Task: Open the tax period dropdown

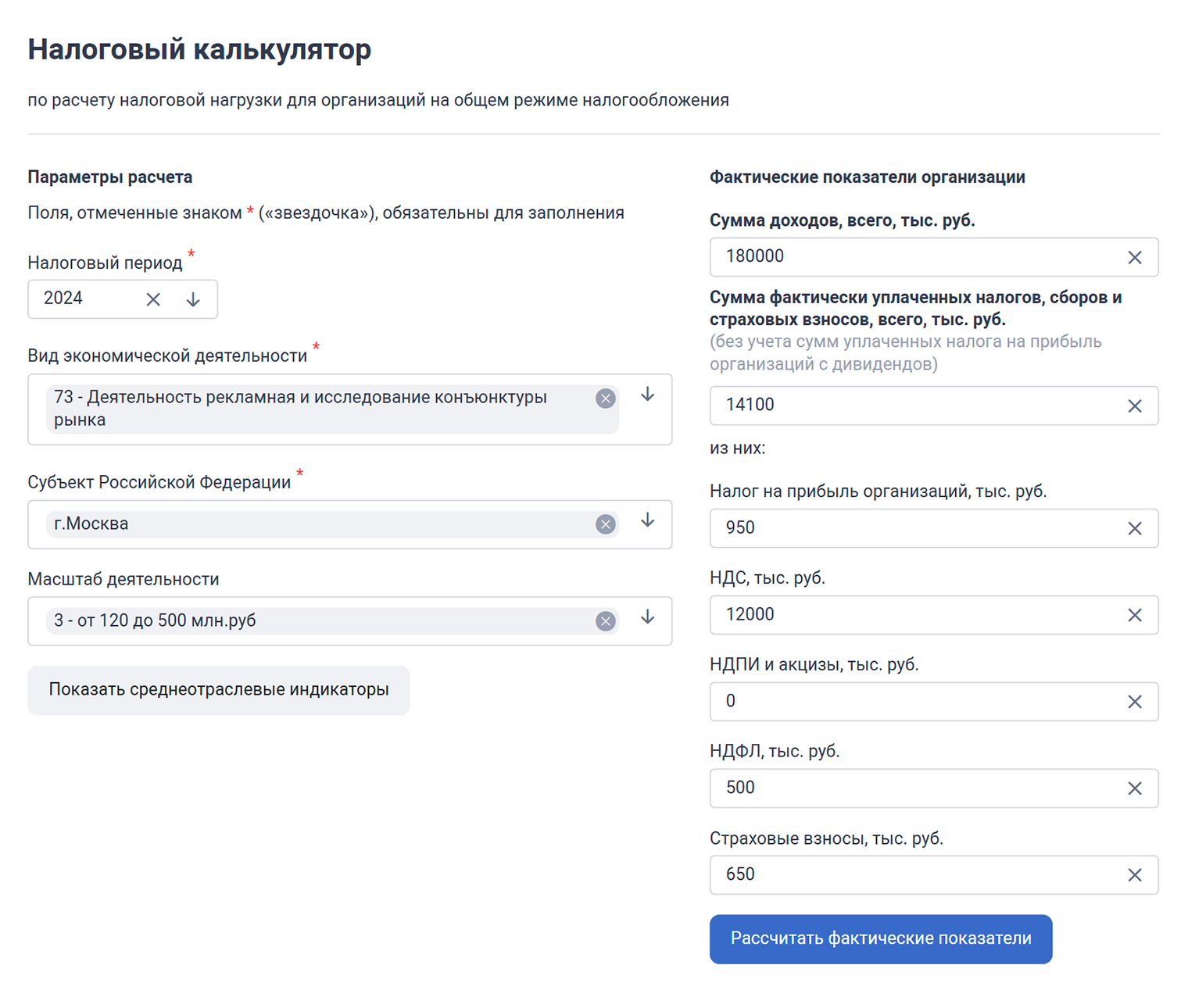Action: pos(193,299)
